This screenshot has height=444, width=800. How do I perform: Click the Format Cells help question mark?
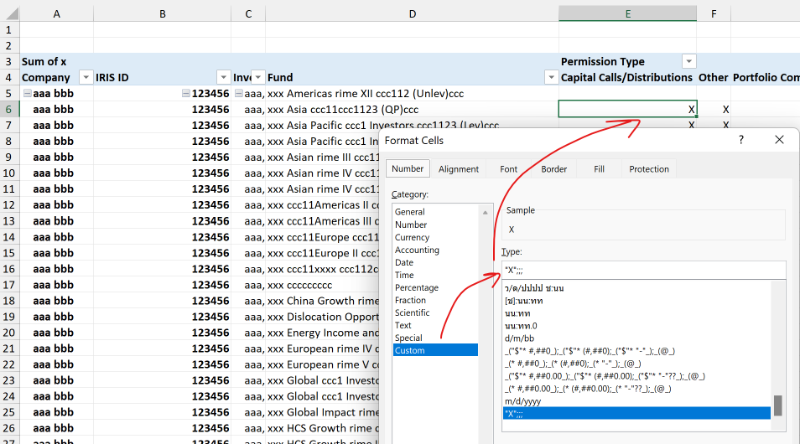pos(741,141)
